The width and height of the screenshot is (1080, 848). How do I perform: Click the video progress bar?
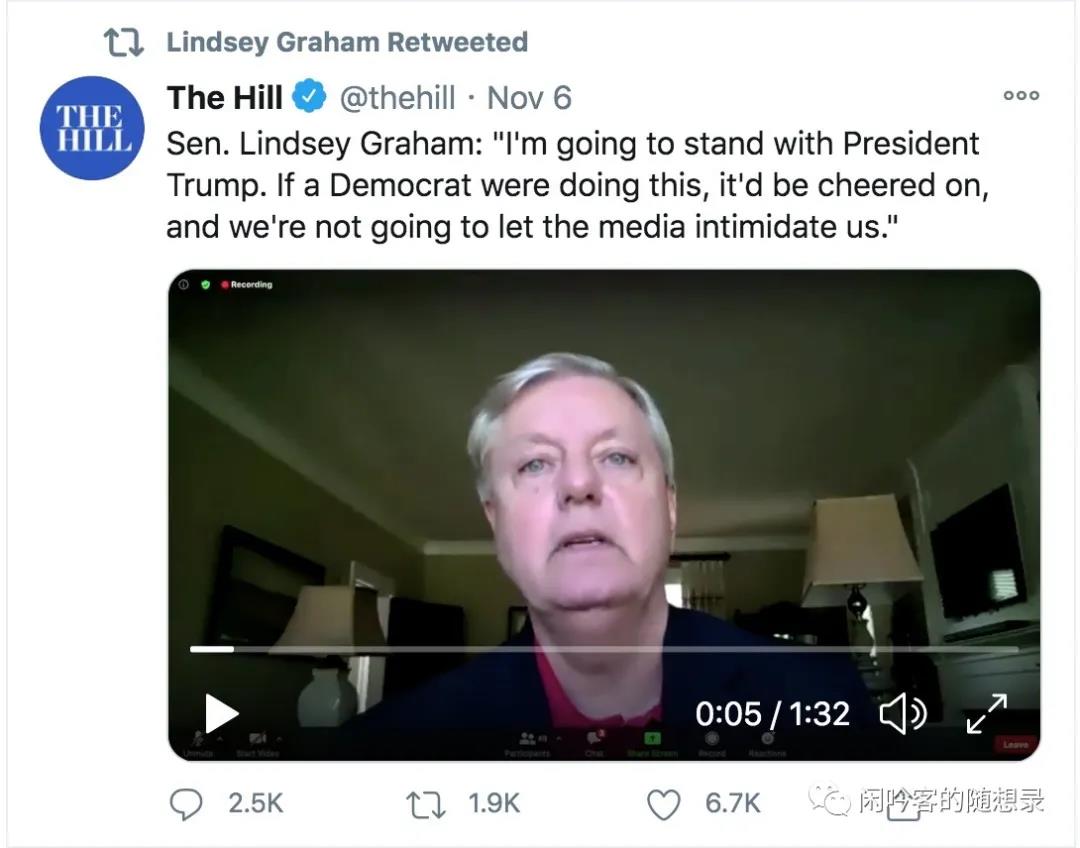click(600, 649)
